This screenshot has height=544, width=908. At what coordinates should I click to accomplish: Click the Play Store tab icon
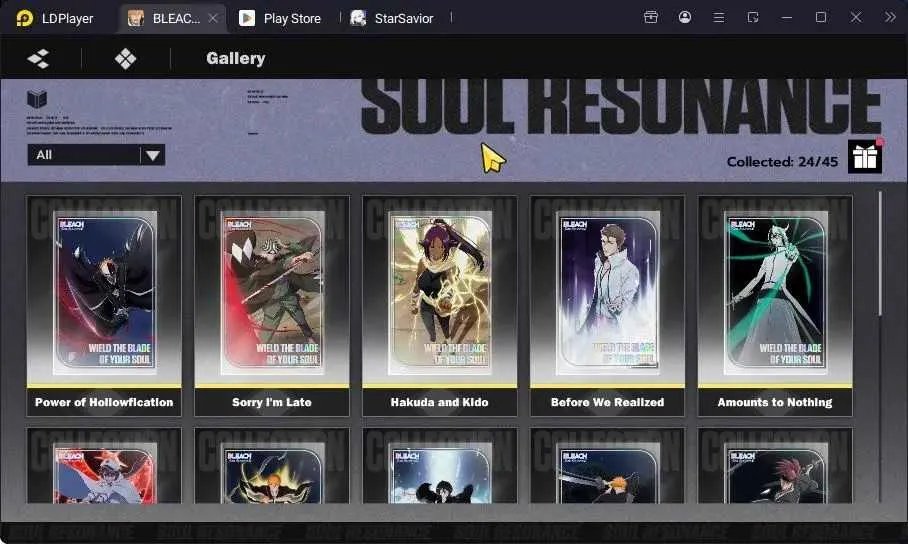coord(247,19)
